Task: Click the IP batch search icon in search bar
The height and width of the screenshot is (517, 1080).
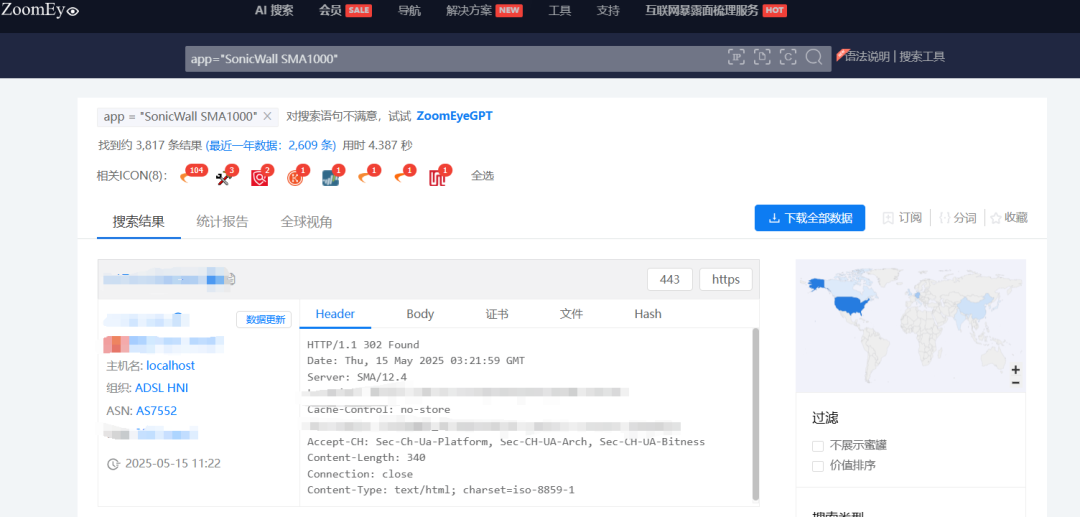Action: click(x=736, y=57)
